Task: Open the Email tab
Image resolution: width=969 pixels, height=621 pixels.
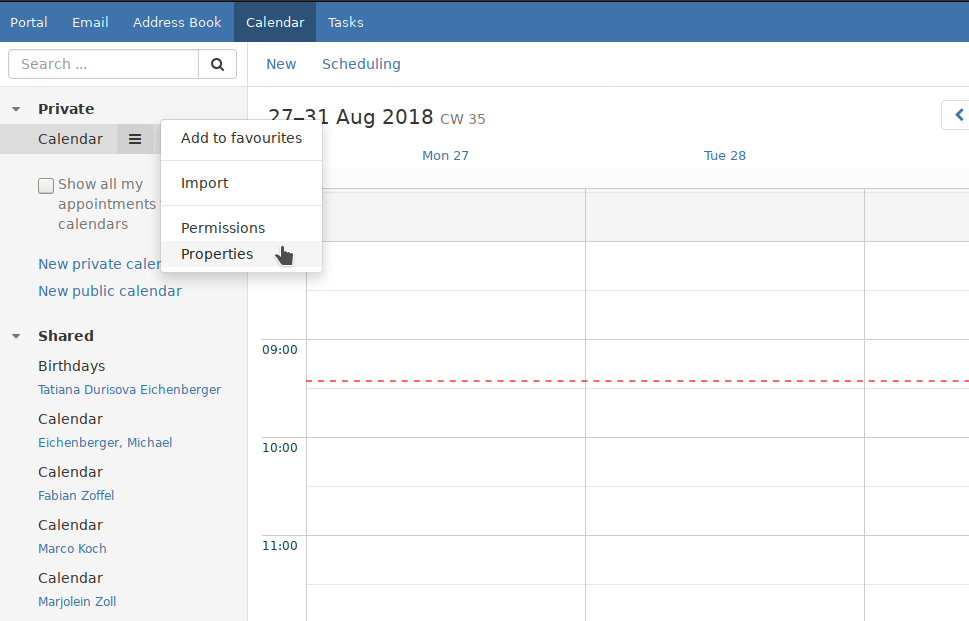Action: (90, 22)
